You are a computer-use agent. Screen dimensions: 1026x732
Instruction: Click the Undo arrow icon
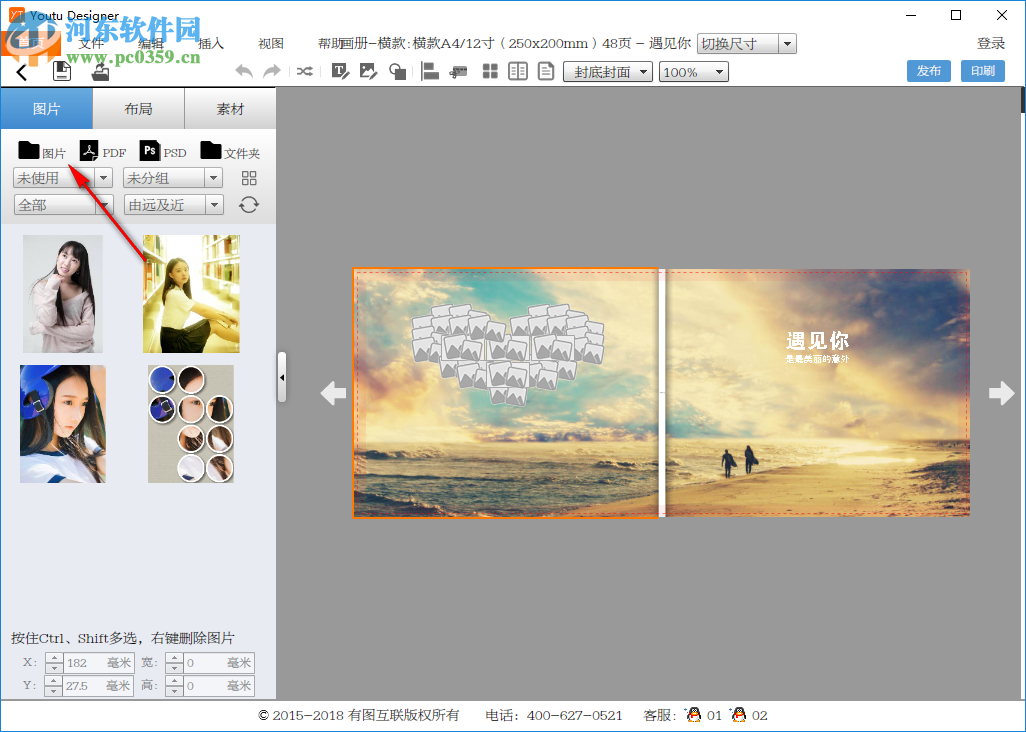(x=243, y=71)
